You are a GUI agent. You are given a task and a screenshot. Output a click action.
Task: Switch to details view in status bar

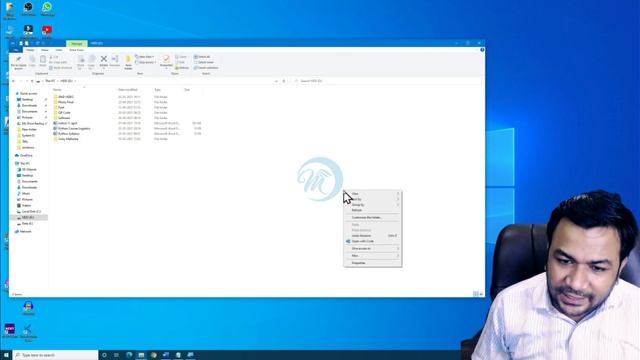point(476,294)
